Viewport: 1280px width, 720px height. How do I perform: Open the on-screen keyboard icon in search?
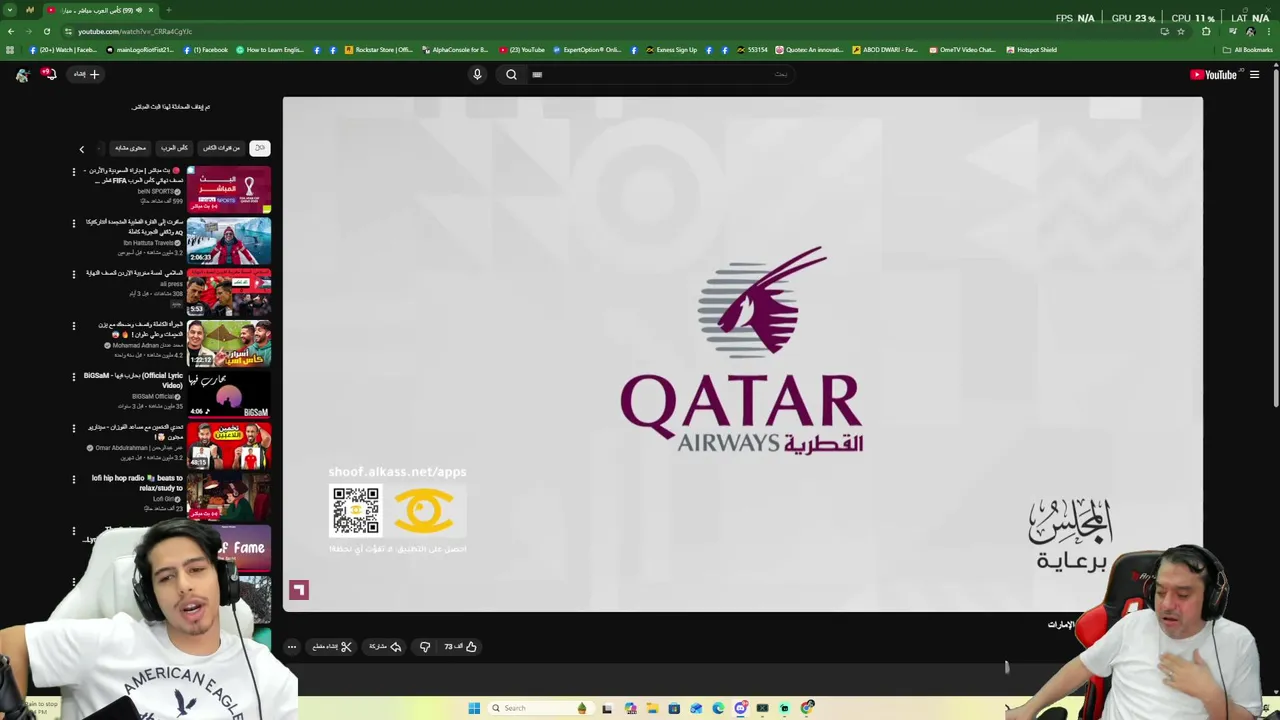click(537, 74)
